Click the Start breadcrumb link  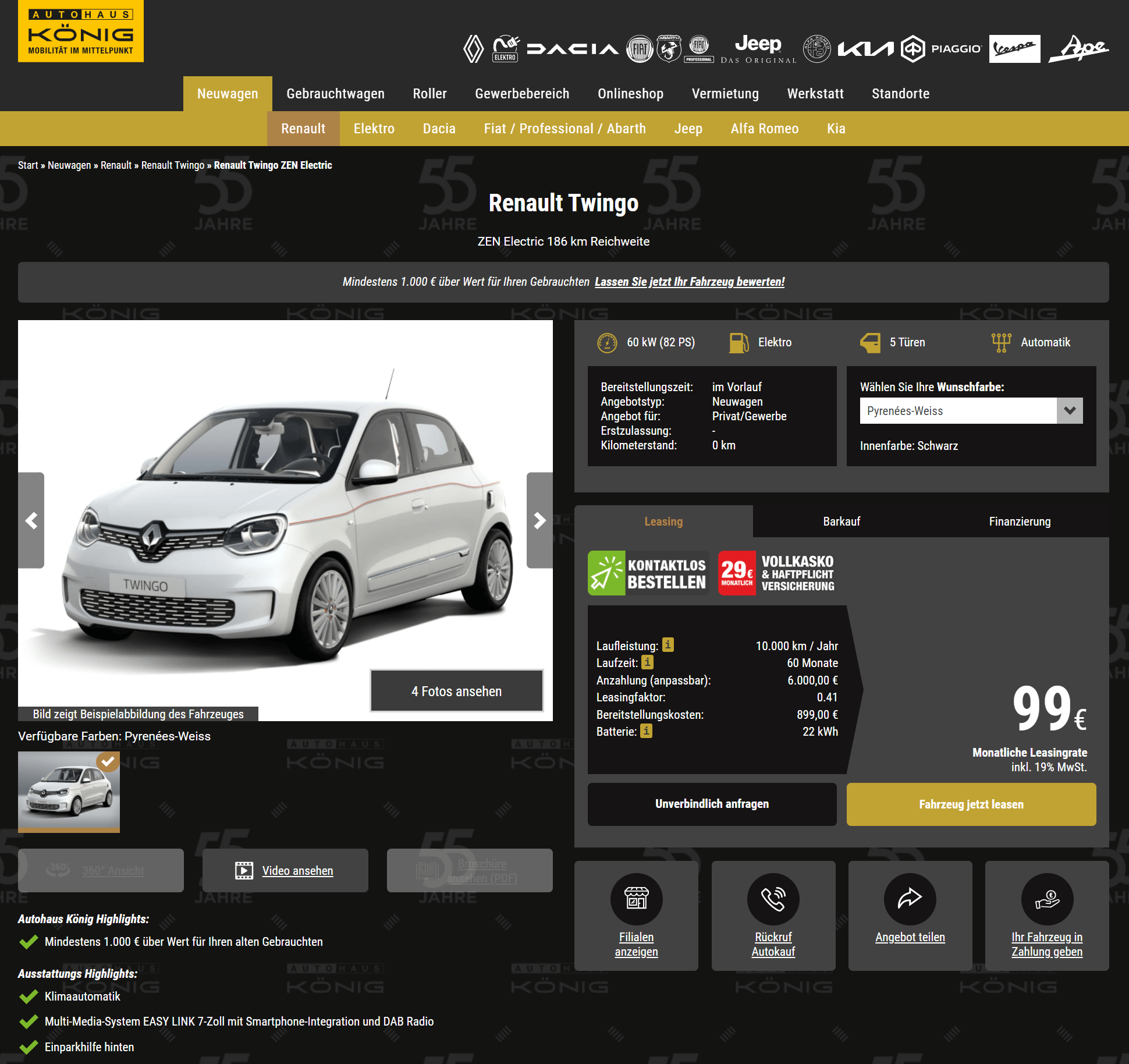coord(28,165)
